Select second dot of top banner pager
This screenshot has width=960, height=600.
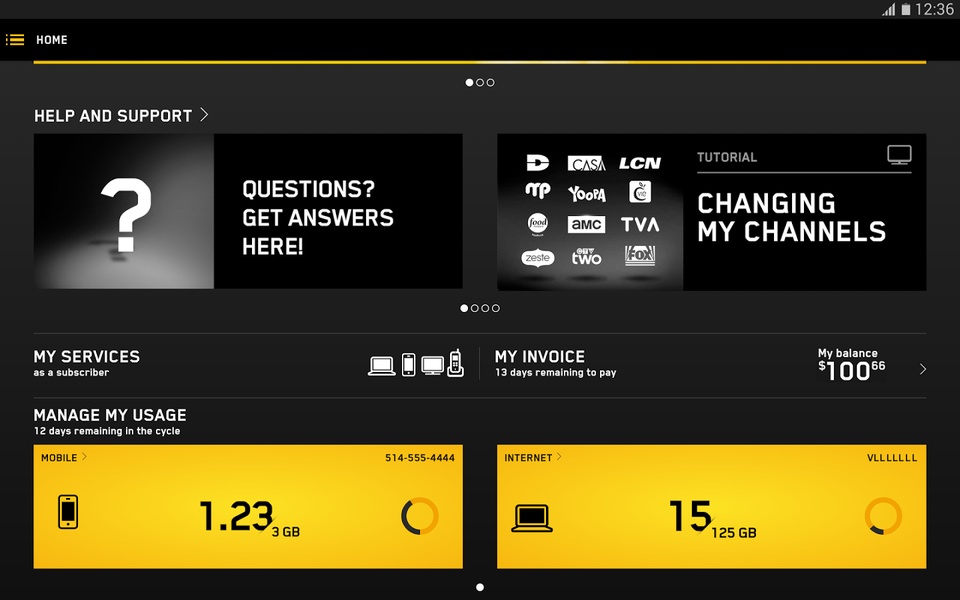(x=480, y=83)
